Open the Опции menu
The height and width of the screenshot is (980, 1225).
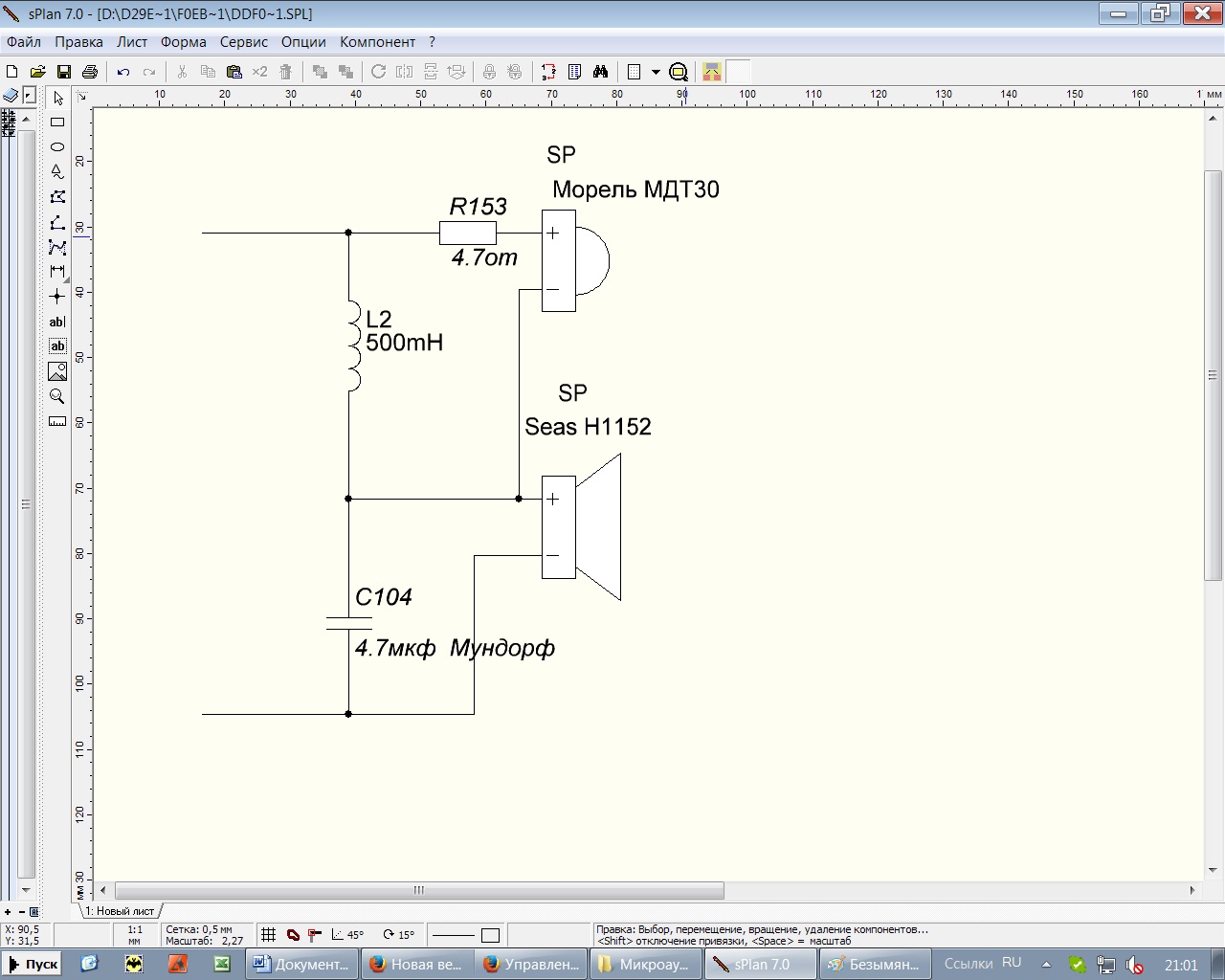303,42
